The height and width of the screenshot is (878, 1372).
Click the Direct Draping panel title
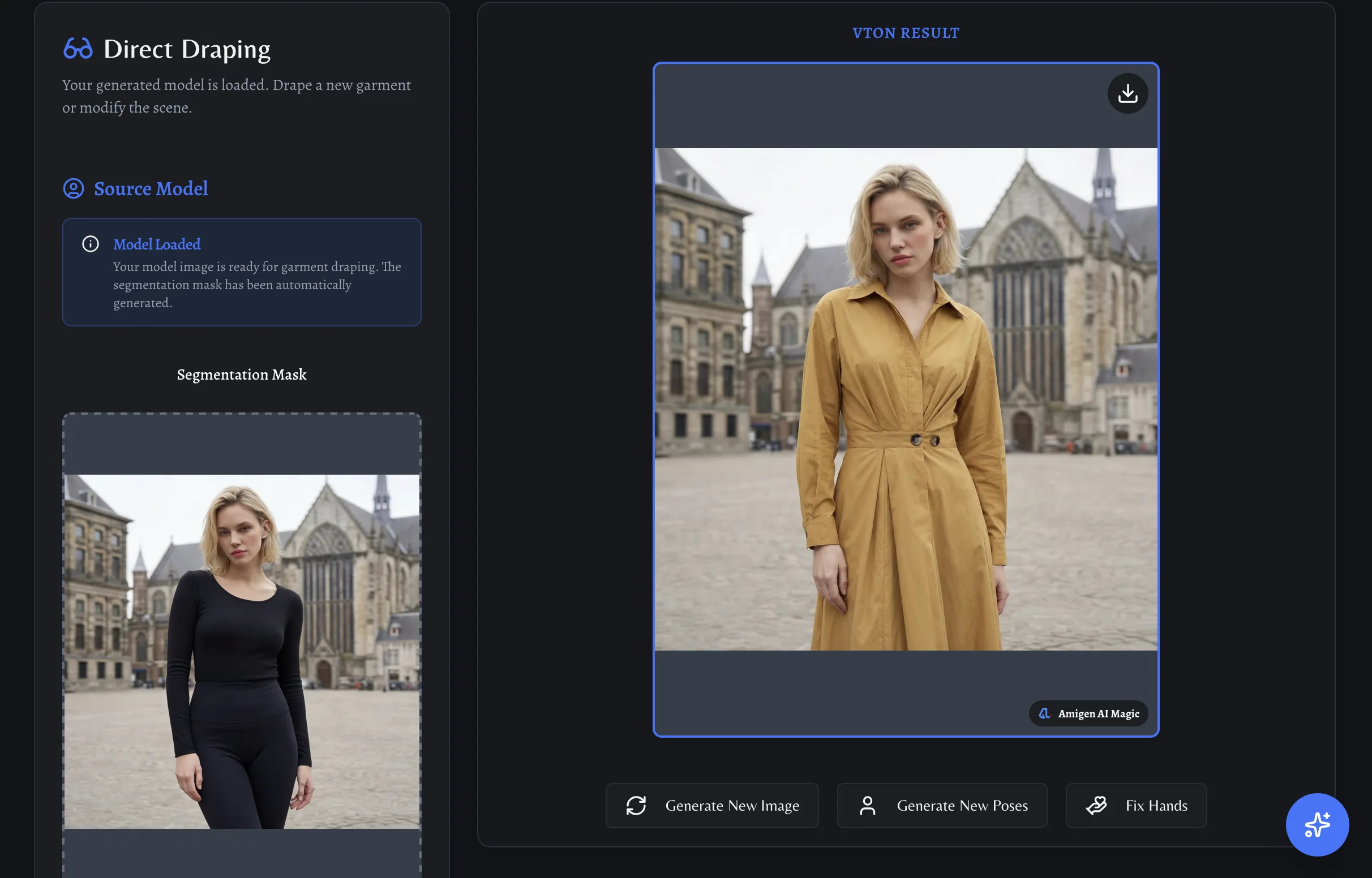[187, 50]
